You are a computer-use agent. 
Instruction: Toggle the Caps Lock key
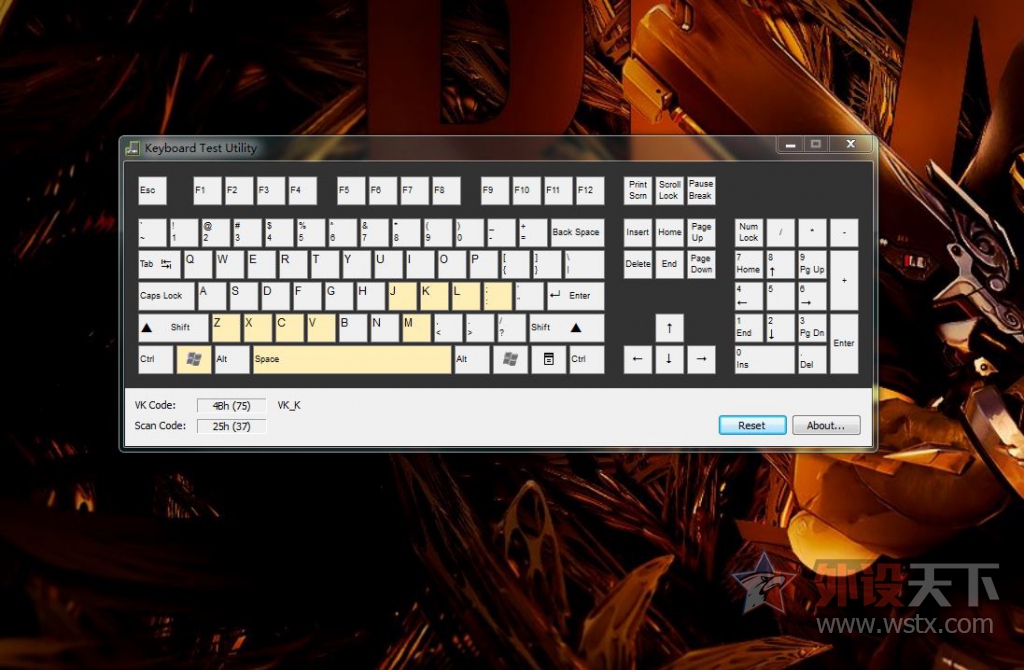[165, 296]
